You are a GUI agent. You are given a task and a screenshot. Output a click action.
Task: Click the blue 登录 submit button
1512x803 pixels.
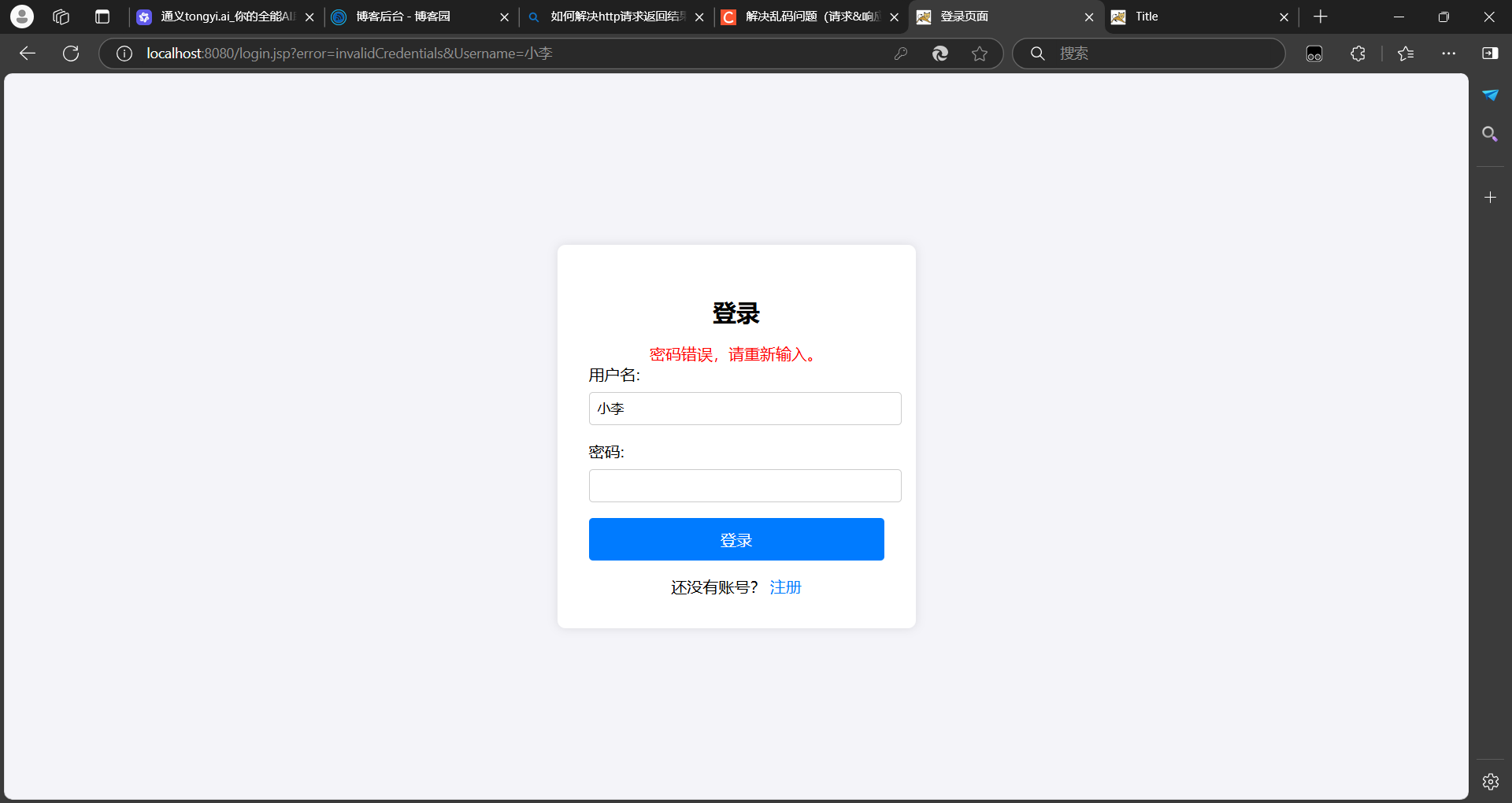[x=736, y=539]
